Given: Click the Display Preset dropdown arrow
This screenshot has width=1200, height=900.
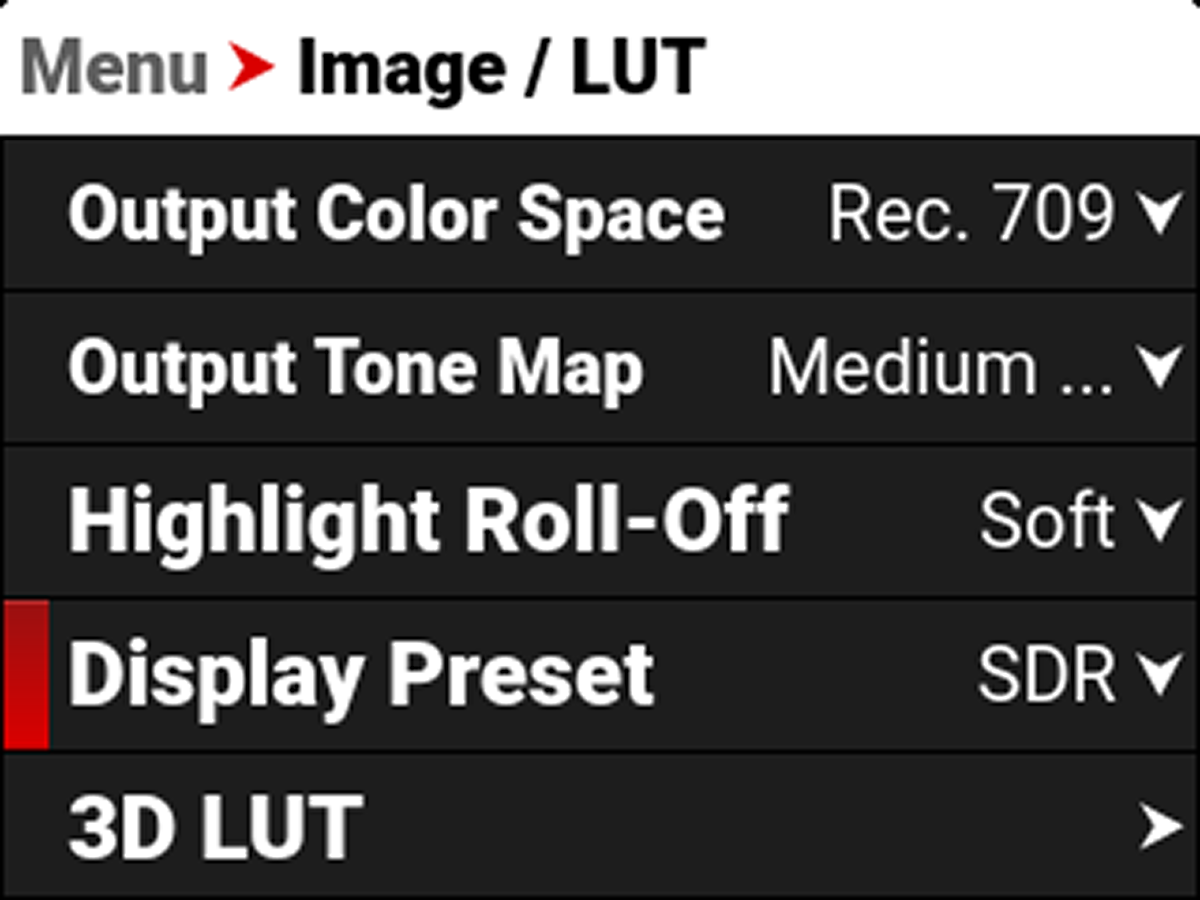Looking at the screenshot, I should pos(1161,672).
